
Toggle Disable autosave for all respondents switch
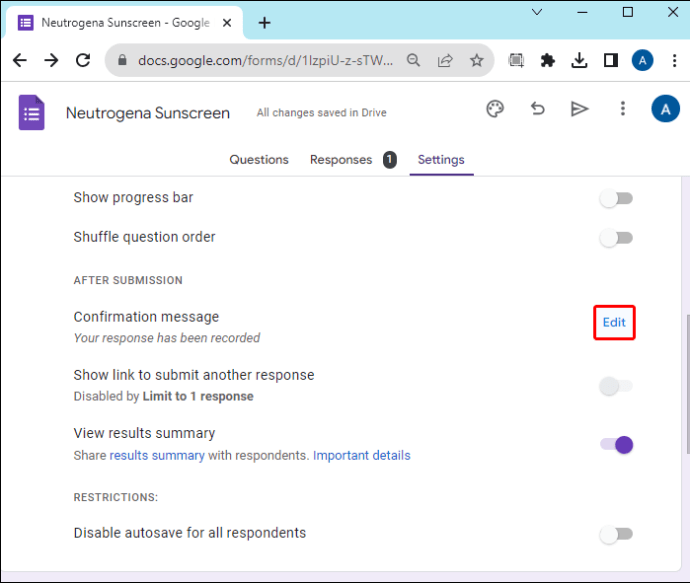tap(616, 534)
